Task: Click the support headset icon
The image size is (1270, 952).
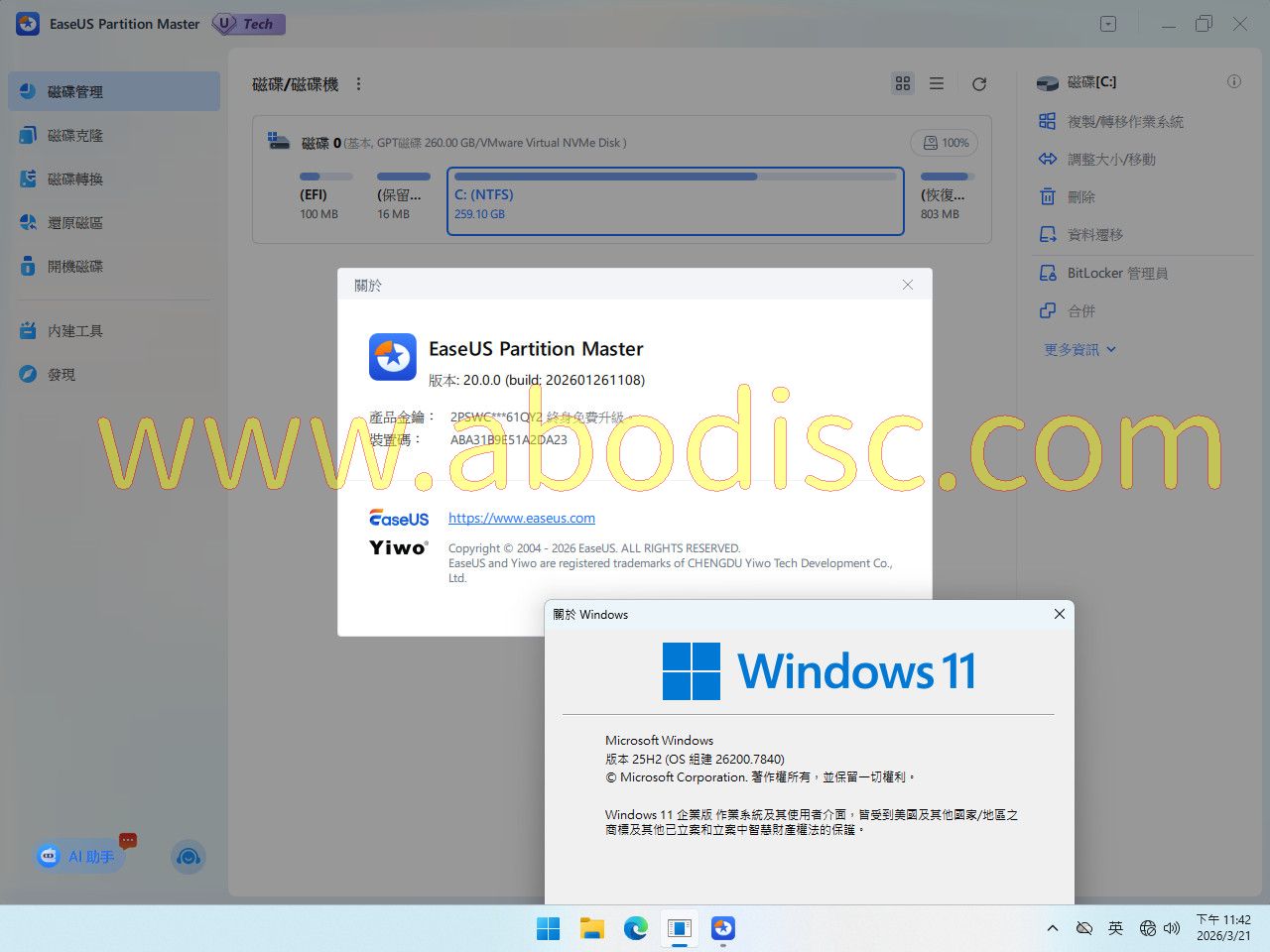Action: click(188, 857)
